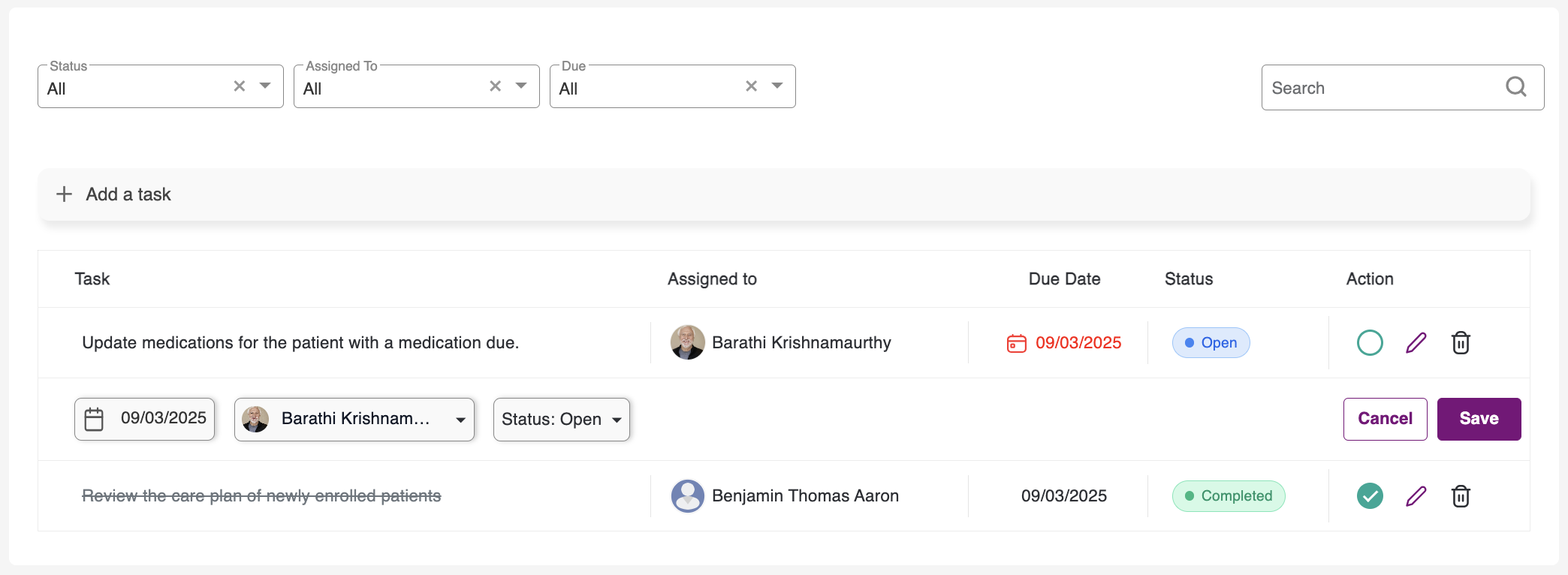Cancel the task edit

pos(1385,419)
